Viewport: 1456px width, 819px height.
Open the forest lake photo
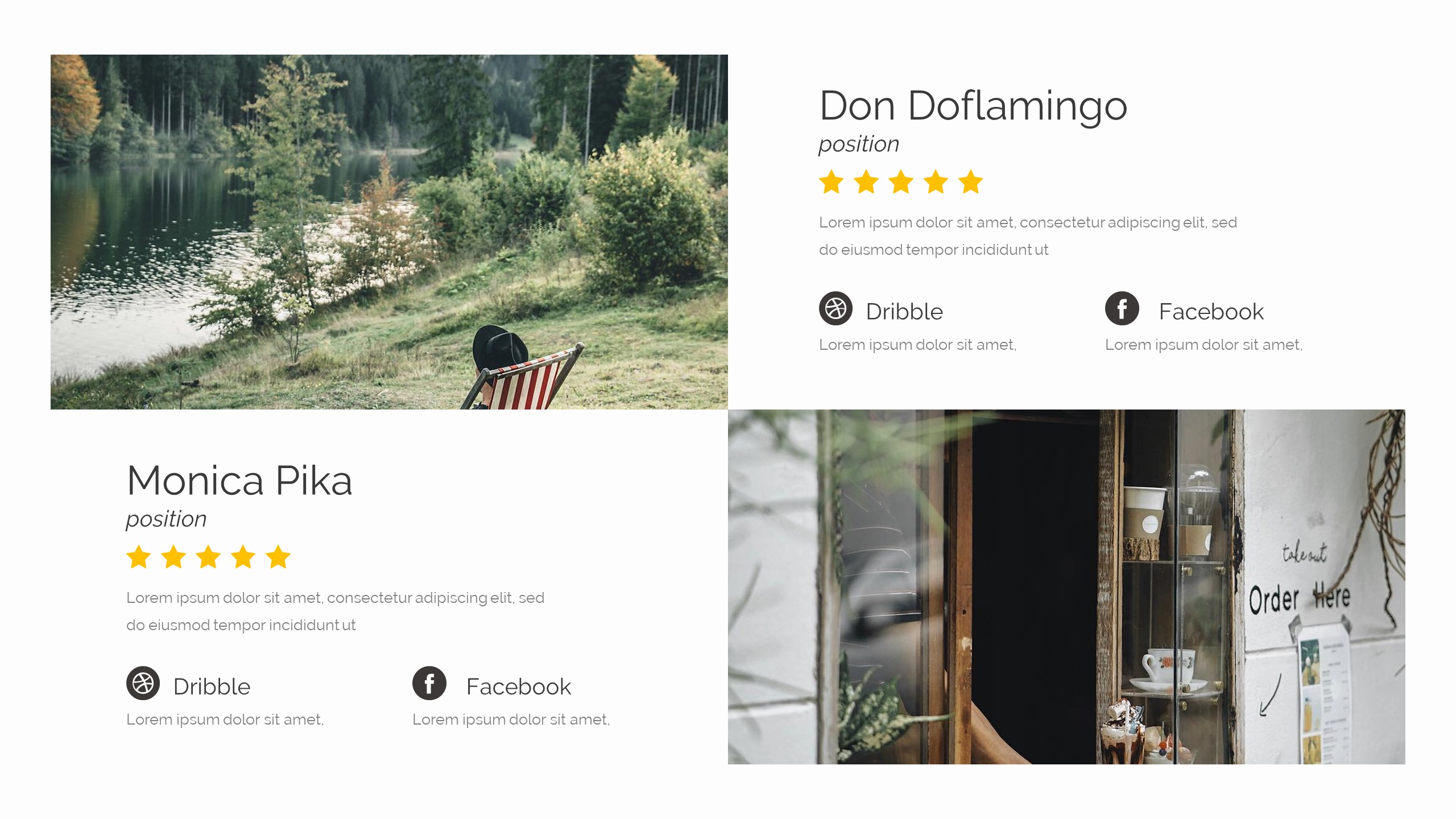(x=389, y=232)
